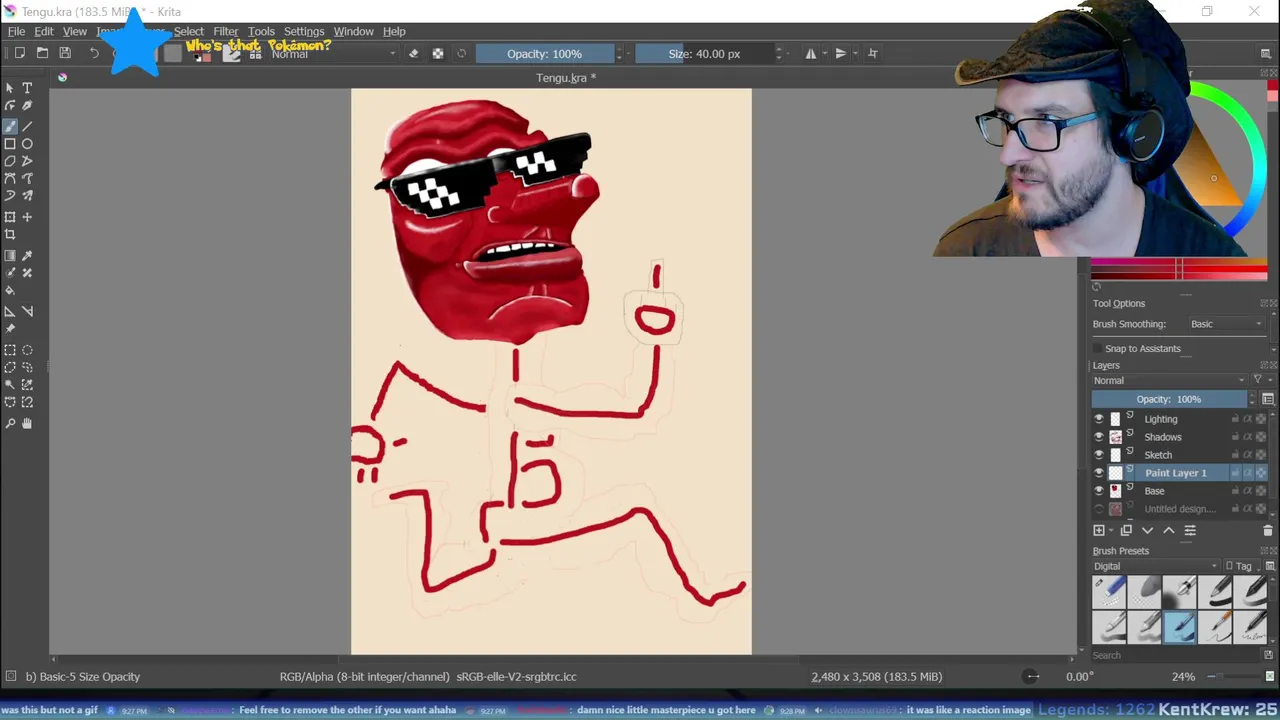Toggle preserve alpha in toolbar
Screen dimensions: 1280x720
[438, 53]
